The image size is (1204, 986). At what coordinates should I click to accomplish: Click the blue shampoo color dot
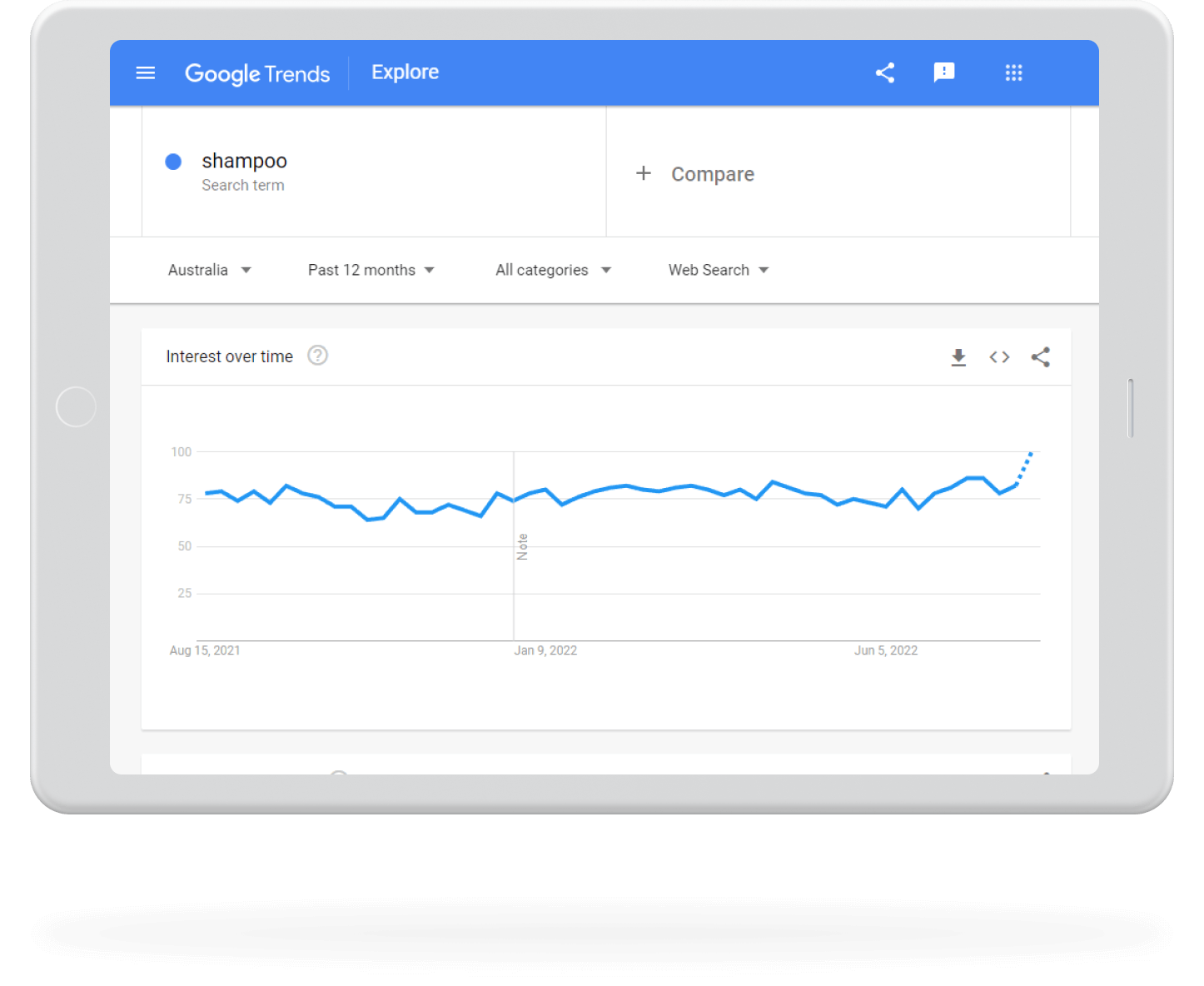(173, 162)
